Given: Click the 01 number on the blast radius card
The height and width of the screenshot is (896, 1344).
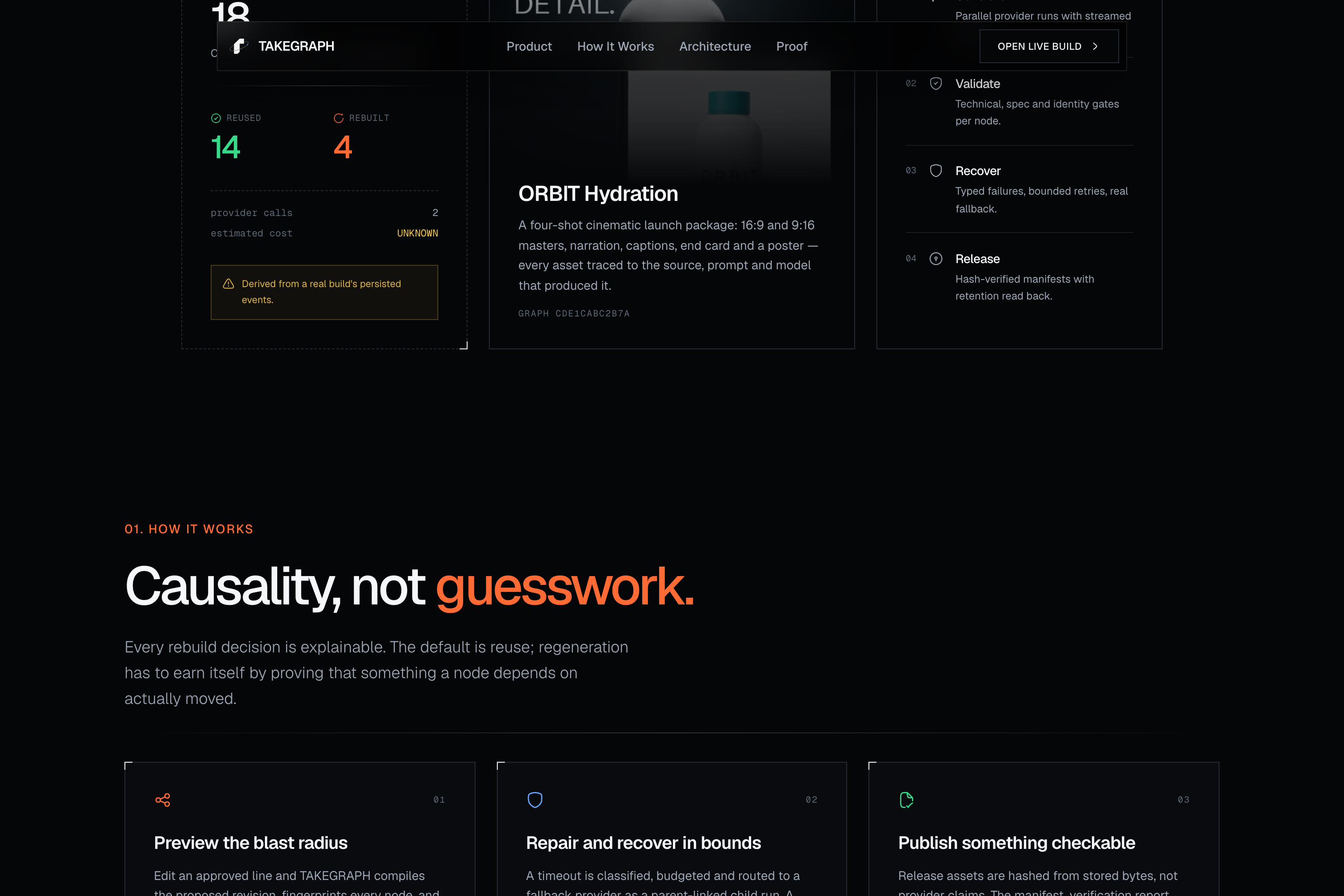Looking at the screenshot, I should pyautogui.click(x=439, y=800).
